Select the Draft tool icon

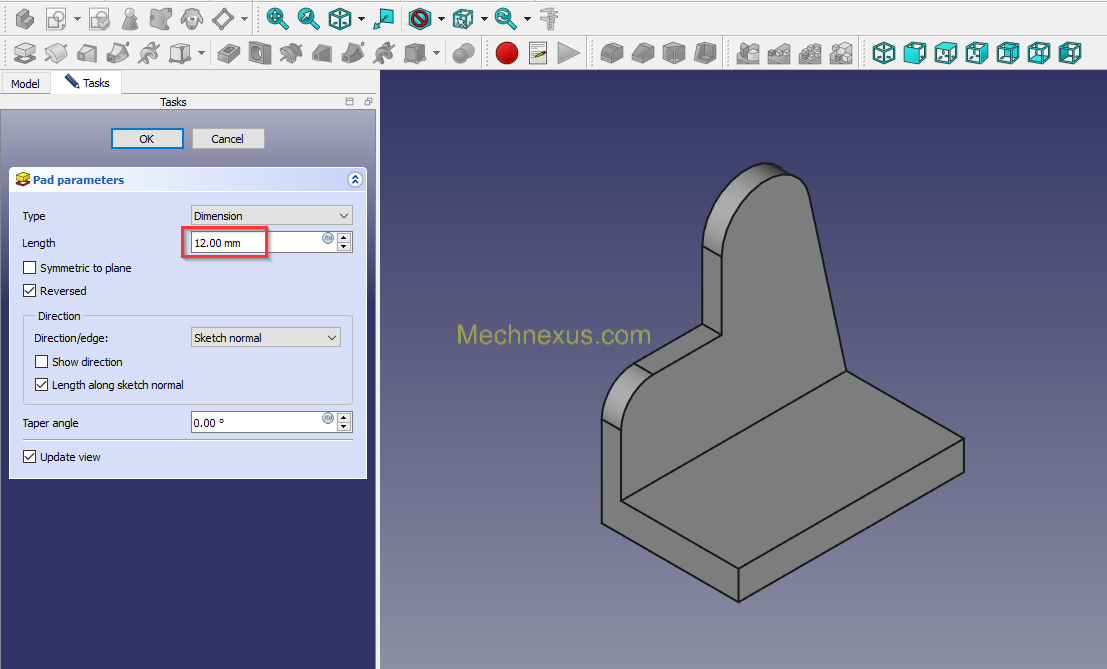pyautogui.click(x=674, y=54)
